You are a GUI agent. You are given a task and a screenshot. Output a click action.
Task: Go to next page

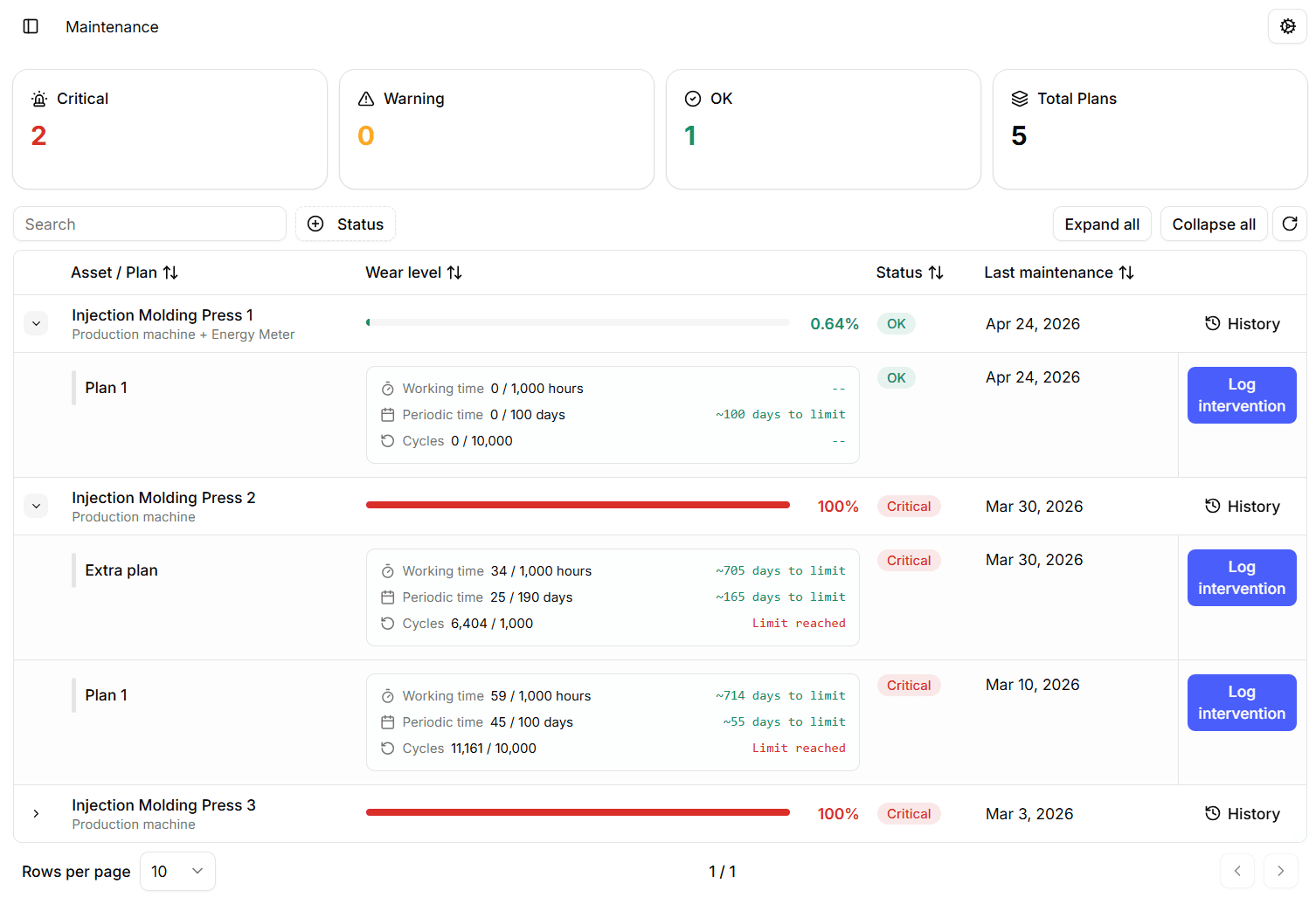1281,871
